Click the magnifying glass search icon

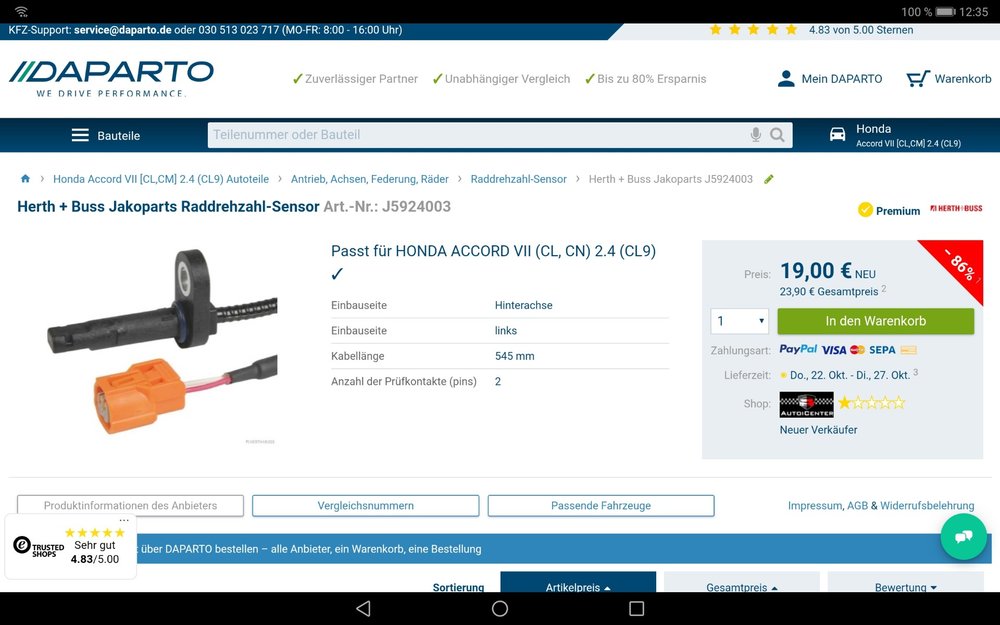pyautogui.click(x=778, y=135)
